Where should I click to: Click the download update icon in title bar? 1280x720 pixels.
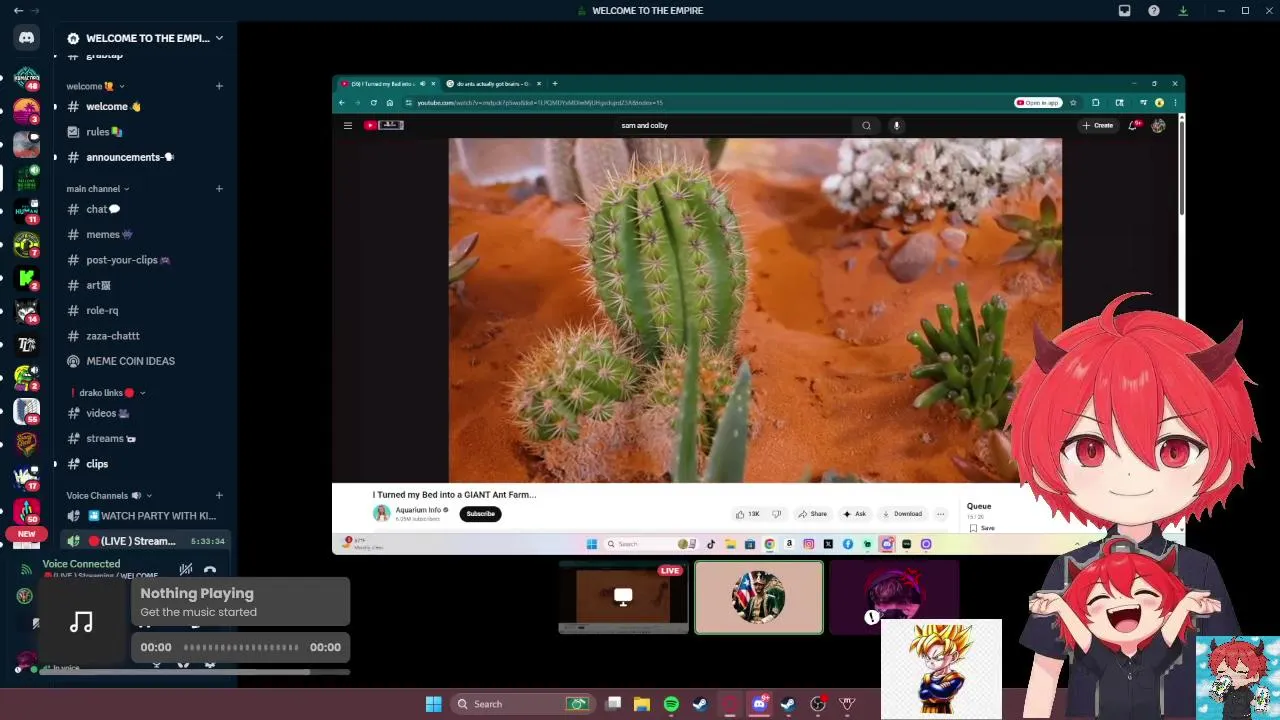(x=1183, y=10)
